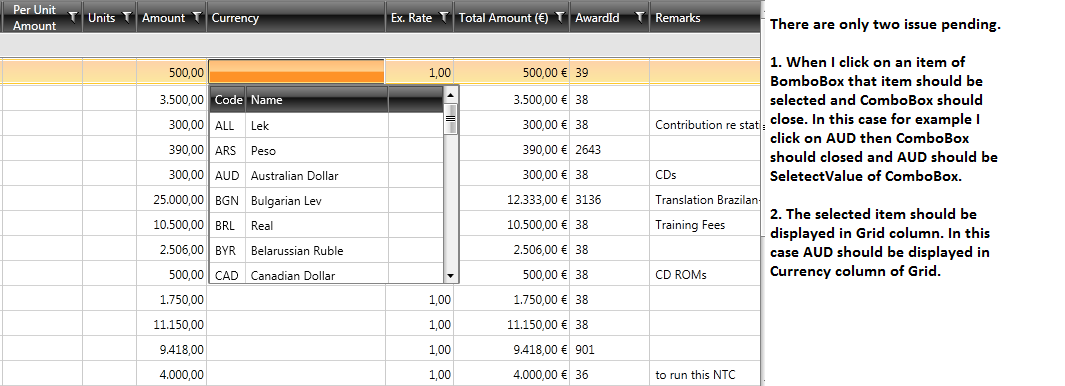The image size is (1065, 386).
Task: Click the Name header in dropdown
Action: pyautogui.click(x=317, y=99)
